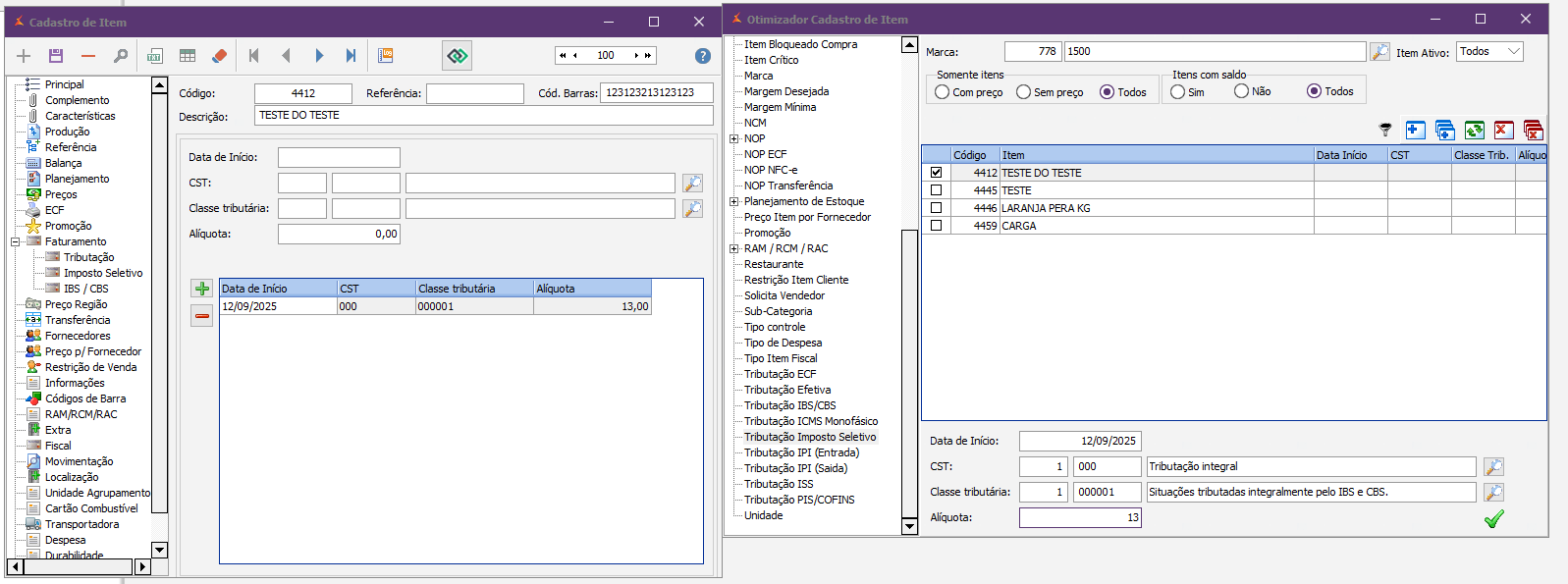Uncheck the checkbox for item 4412
Viewport: 1568px width, 584px height.
pyautogui.click(x=936, y=173)
